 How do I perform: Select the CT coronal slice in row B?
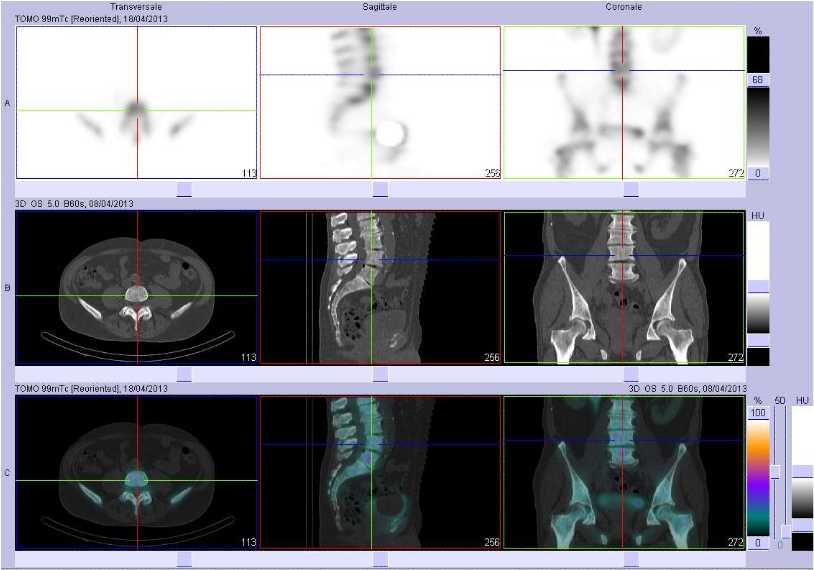(624, 287)
